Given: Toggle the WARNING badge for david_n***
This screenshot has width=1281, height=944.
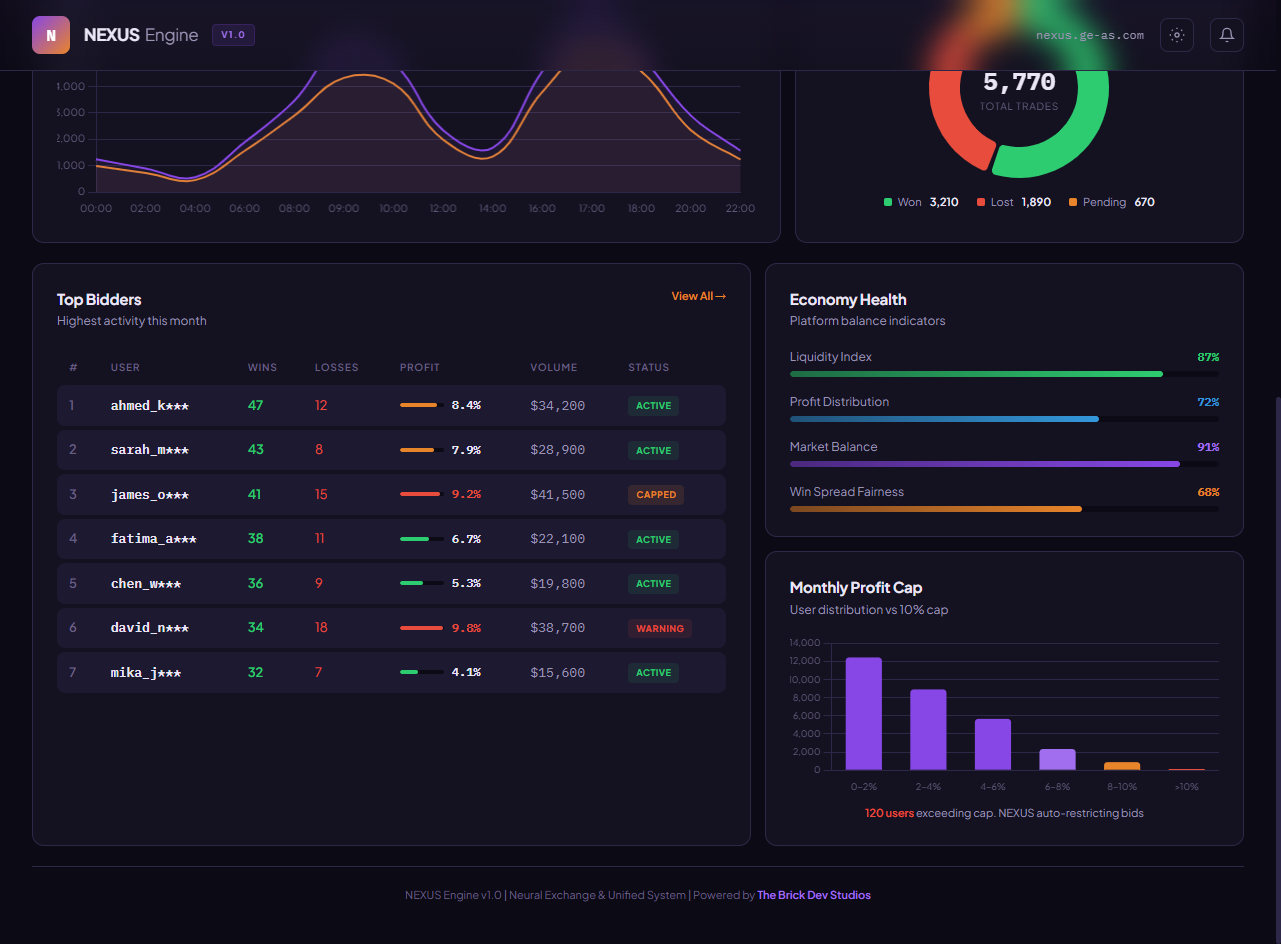Looking at the screenshot, I should click(x=660, y=628).
